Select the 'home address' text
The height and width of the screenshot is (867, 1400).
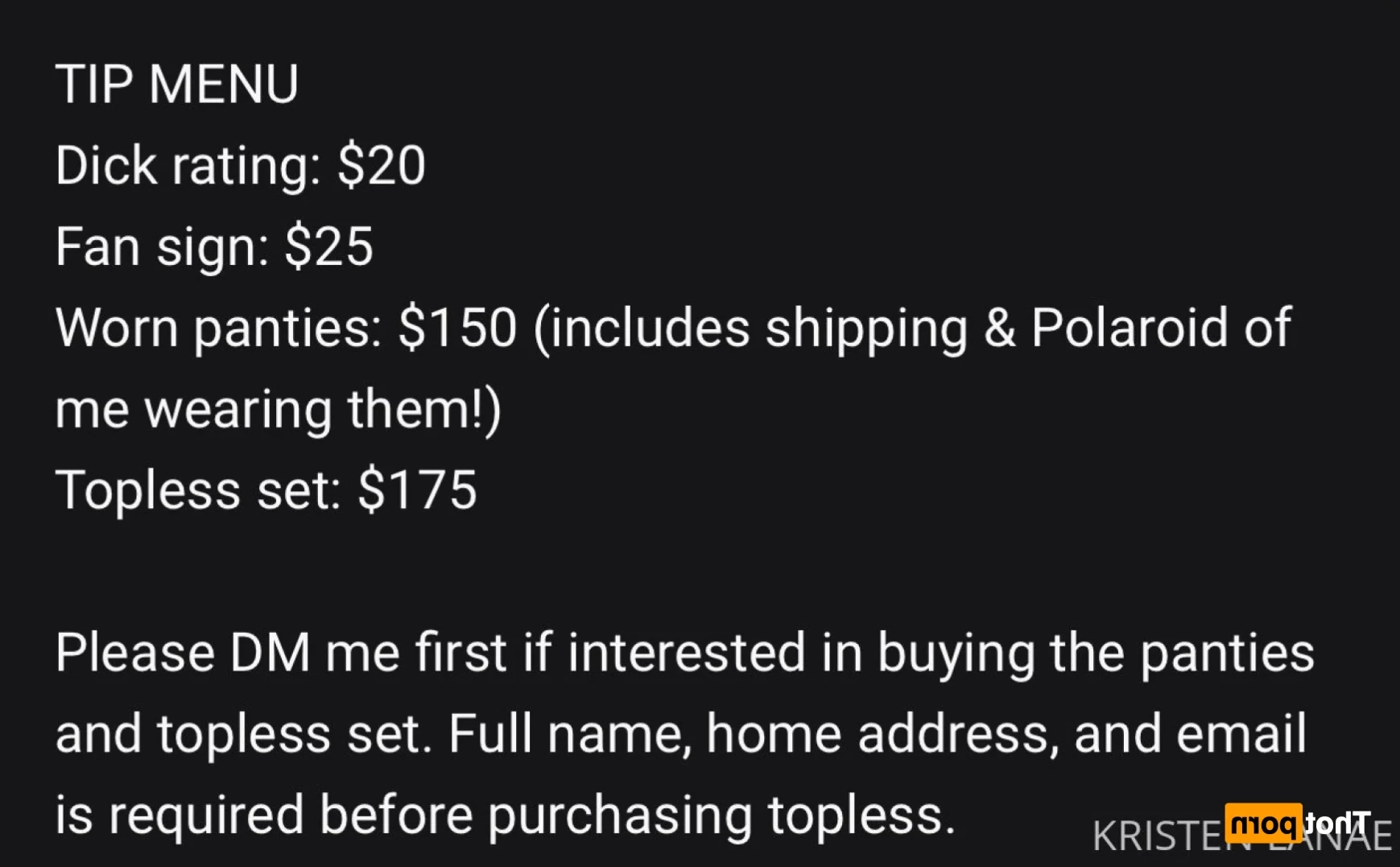point(882,734)
